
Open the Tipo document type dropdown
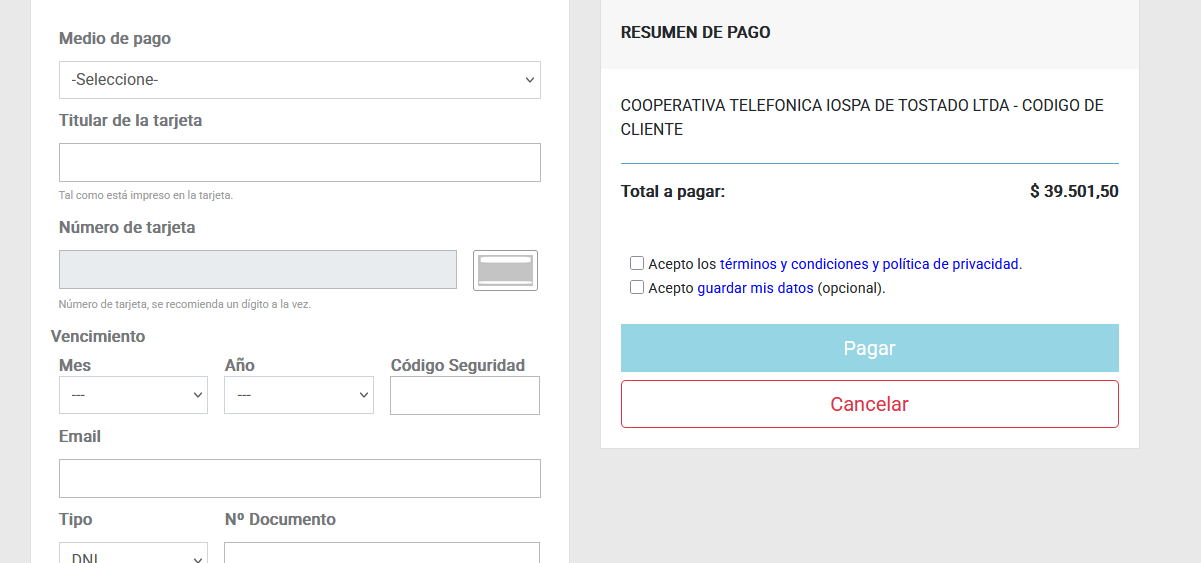click(x=133, y=555)
